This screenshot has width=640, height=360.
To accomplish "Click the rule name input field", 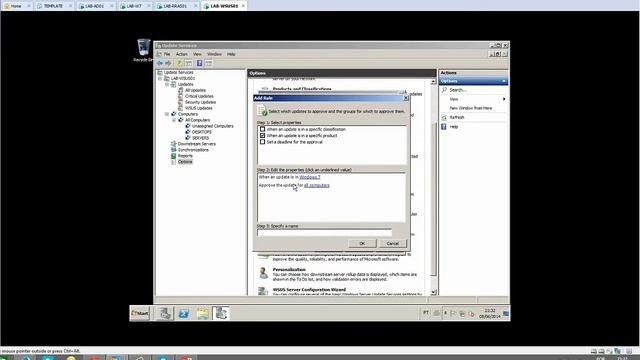I will coord(324,233).
